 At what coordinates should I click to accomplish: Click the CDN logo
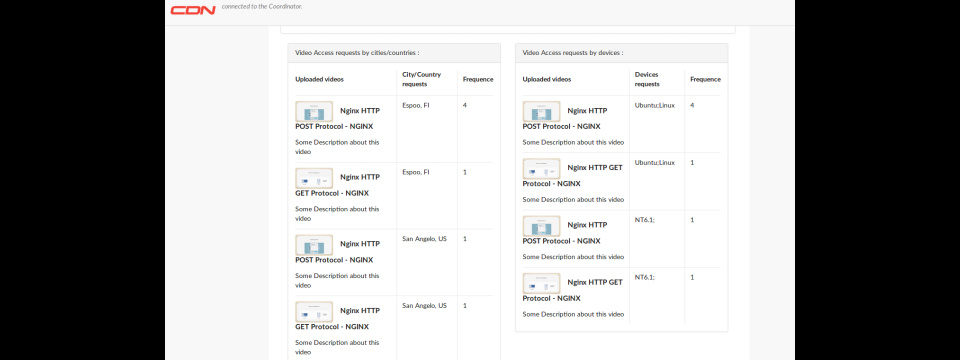pyautogui.click(x=193, y=10)
